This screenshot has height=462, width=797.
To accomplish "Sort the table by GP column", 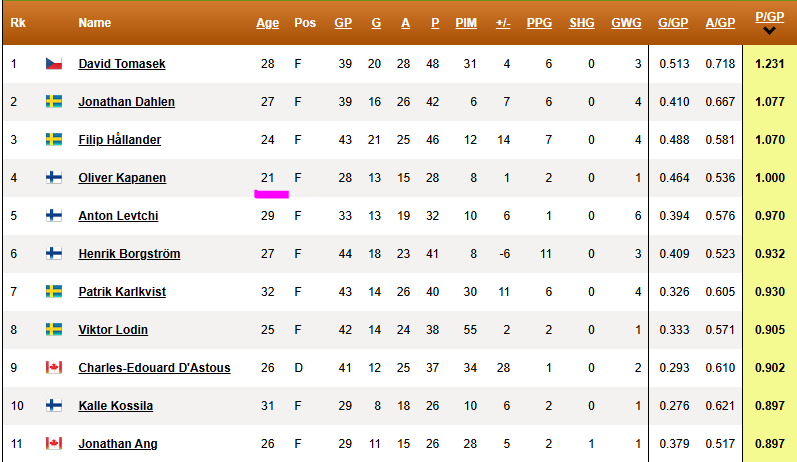I will pyautogui.click(x=343, y=23).
